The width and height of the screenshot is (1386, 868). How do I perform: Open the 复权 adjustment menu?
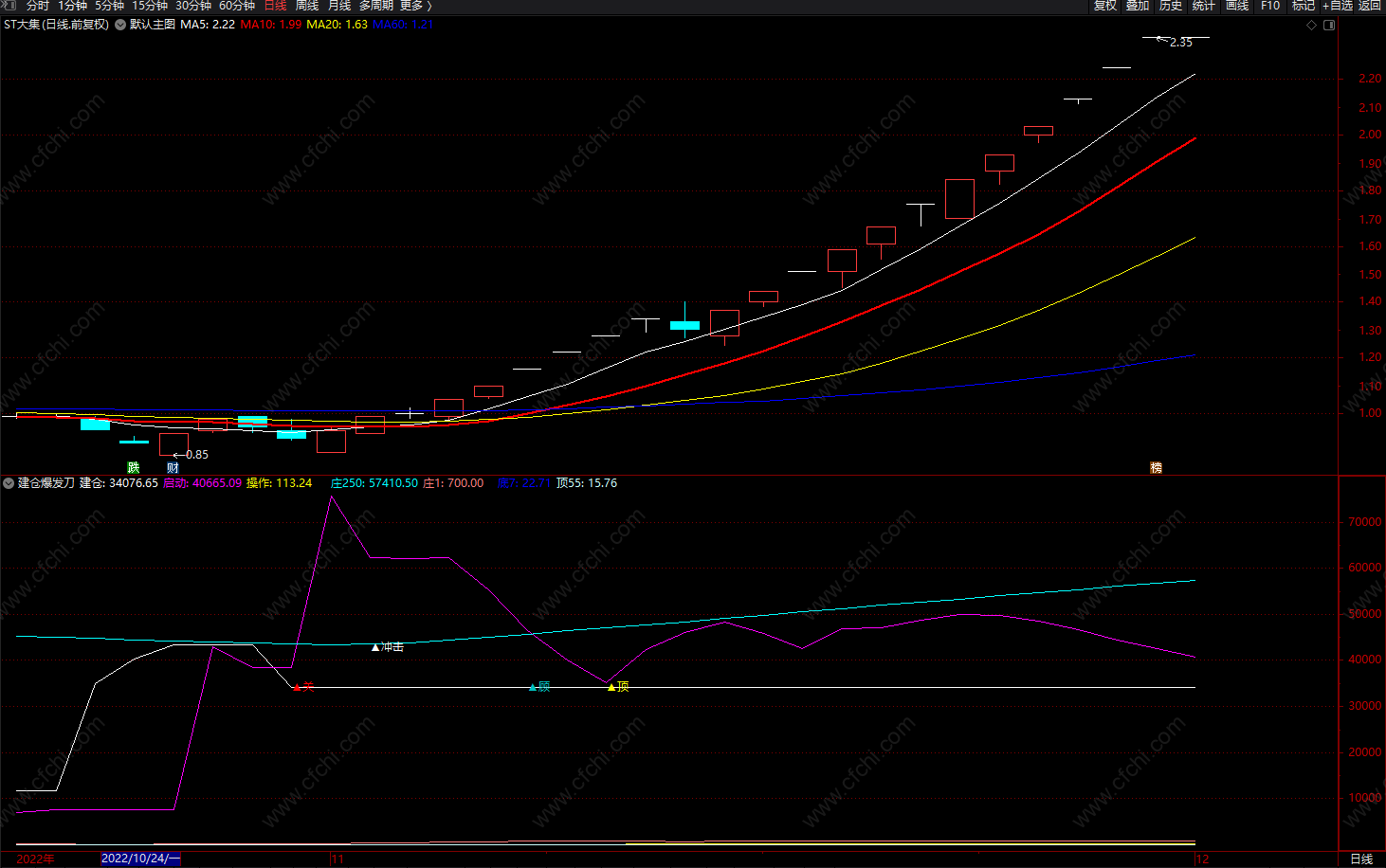(1105, 6)
